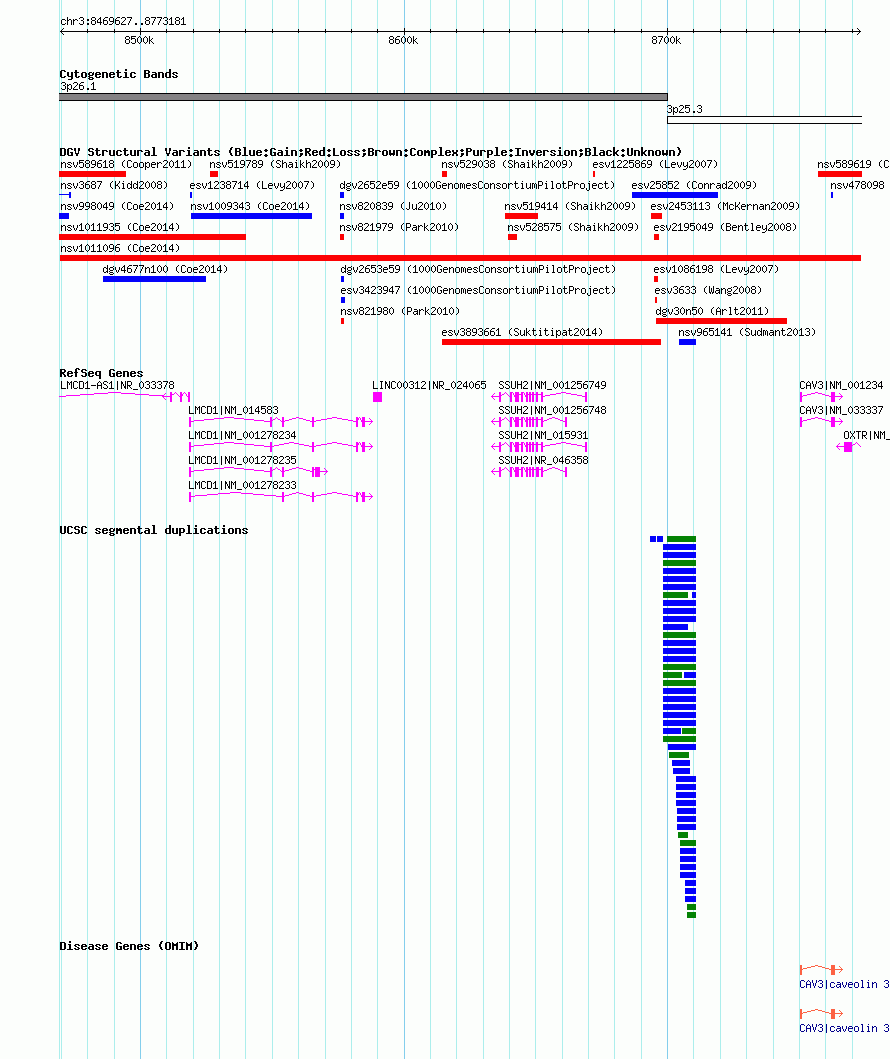The image size is (890, 1059).
Task: Open esv3633 (Wang2008) variant label
Action: [x=708, y=290]
